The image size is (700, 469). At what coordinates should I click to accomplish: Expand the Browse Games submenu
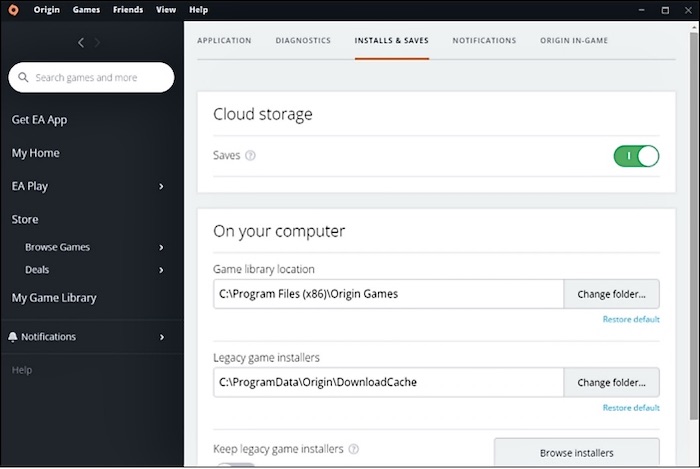click(x=162, y=248)
